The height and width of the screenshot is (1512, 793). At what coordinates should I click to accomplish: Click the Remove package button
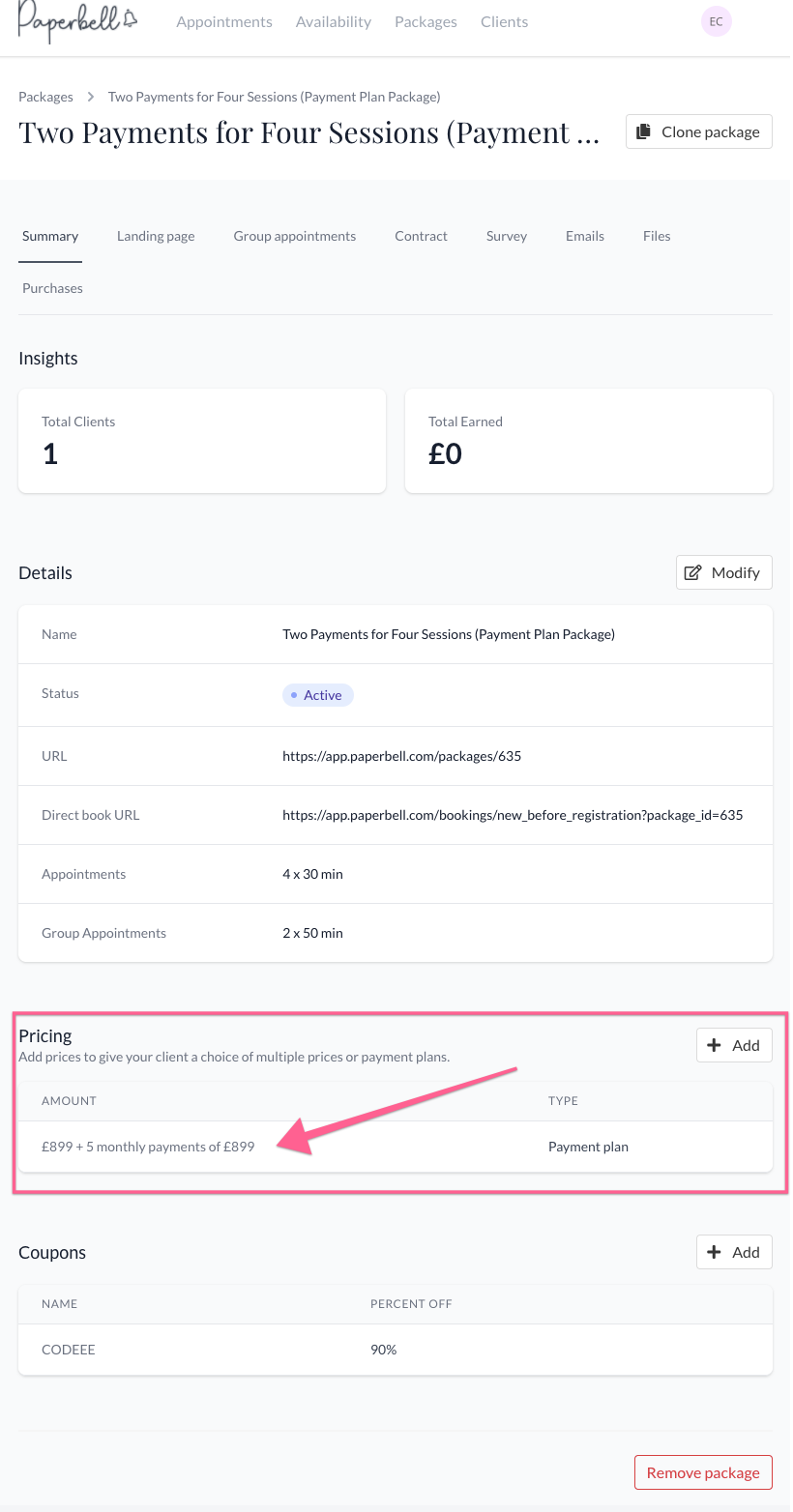[703, 1472]
